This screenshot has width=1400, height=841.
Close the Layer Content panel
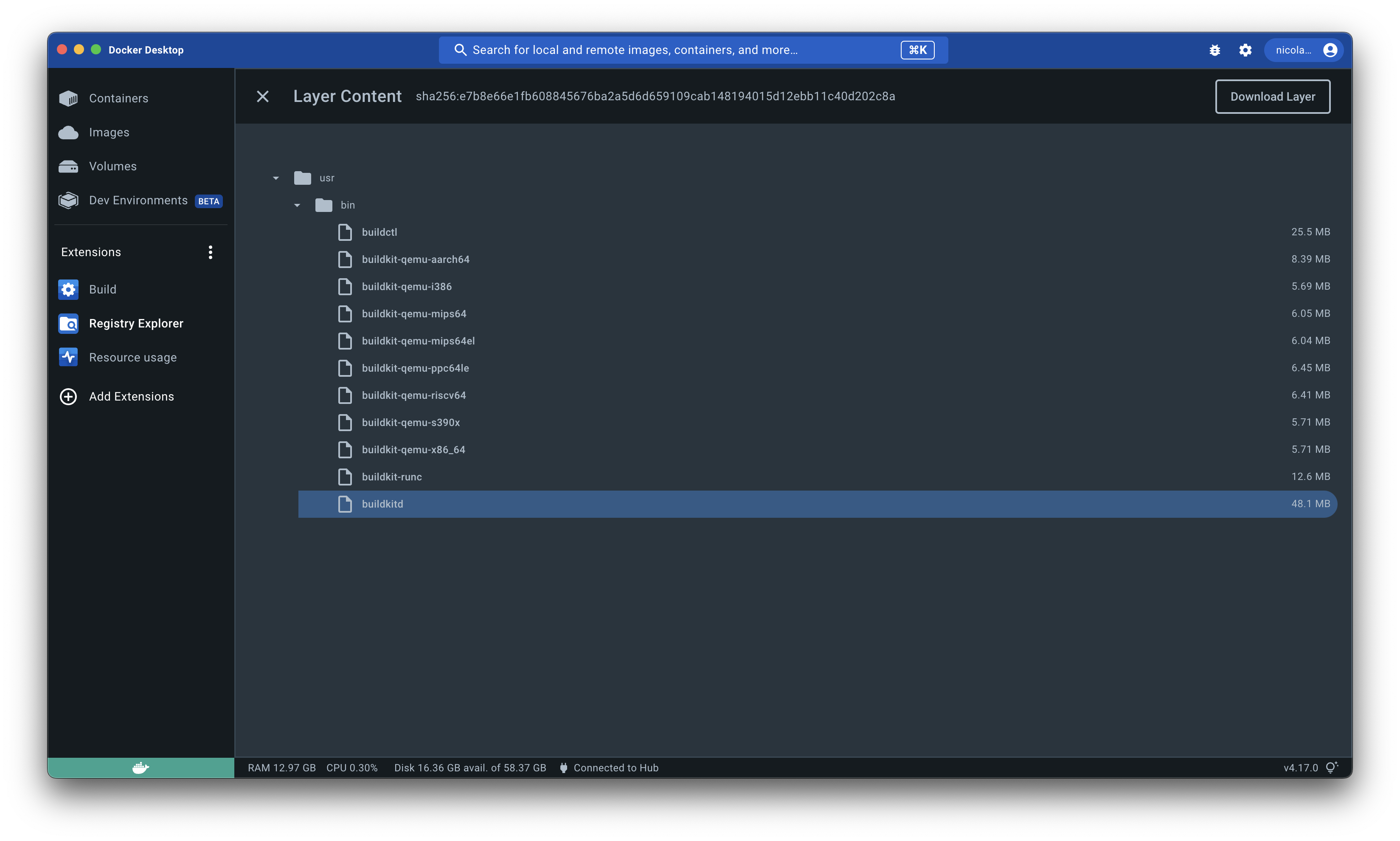coord(262,97)
